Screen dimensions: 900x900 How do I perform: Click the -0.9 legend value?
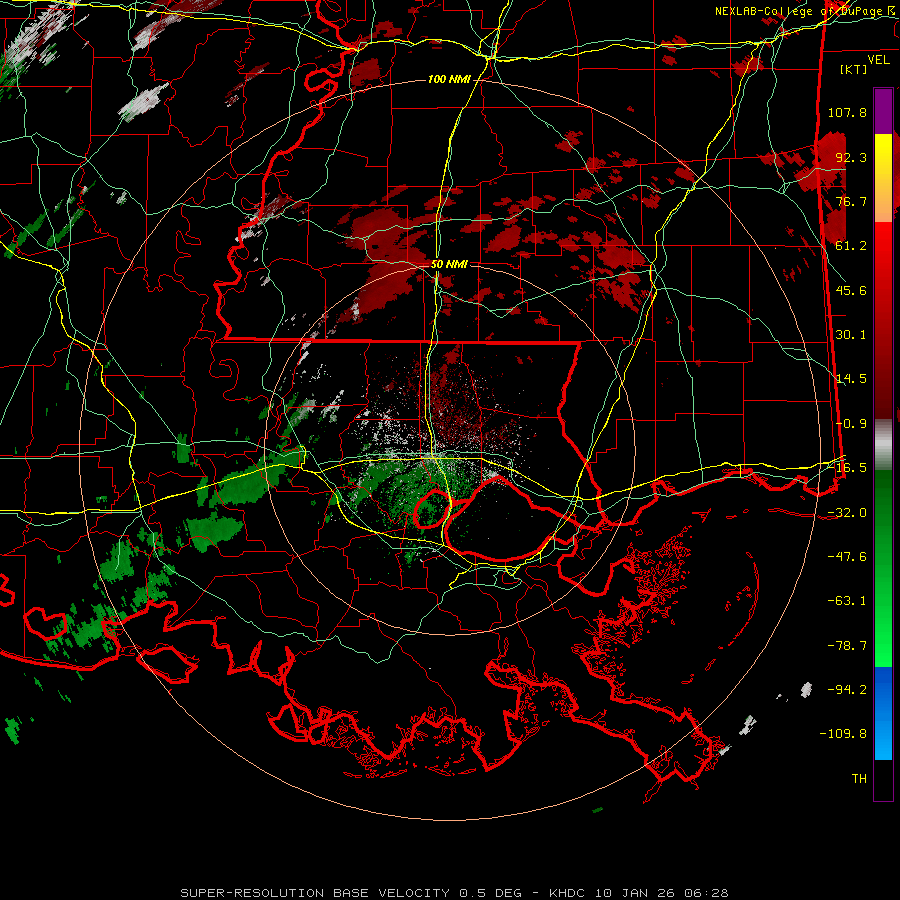[851, 424]
